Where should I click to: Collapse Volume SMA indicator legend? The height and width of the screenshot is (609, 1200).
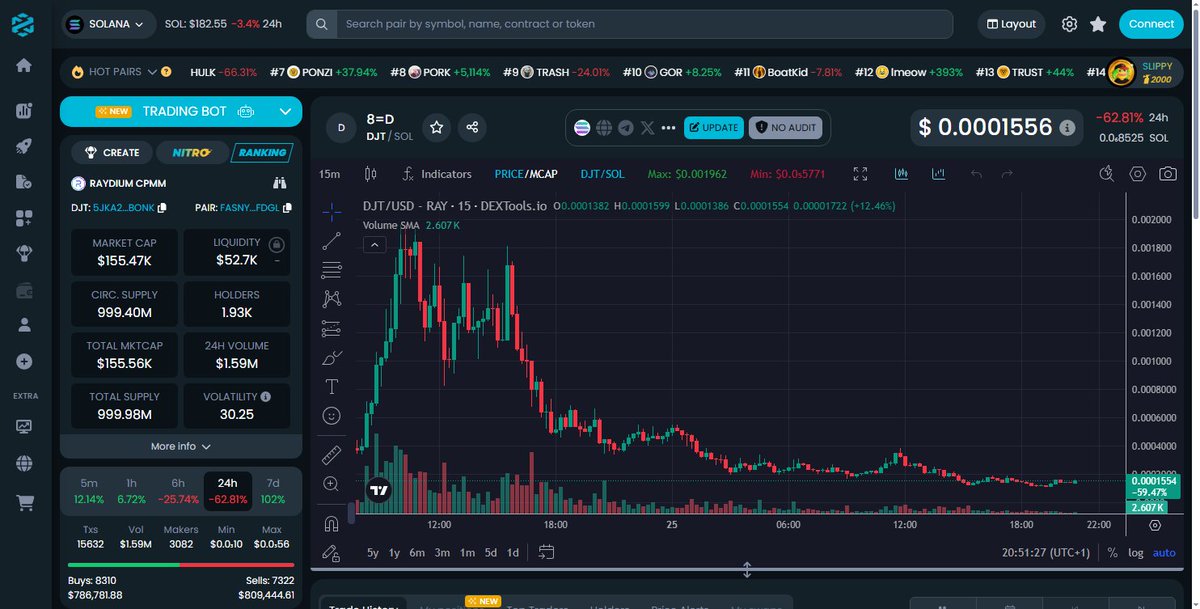pyautogui.click(x=375, y=244)
